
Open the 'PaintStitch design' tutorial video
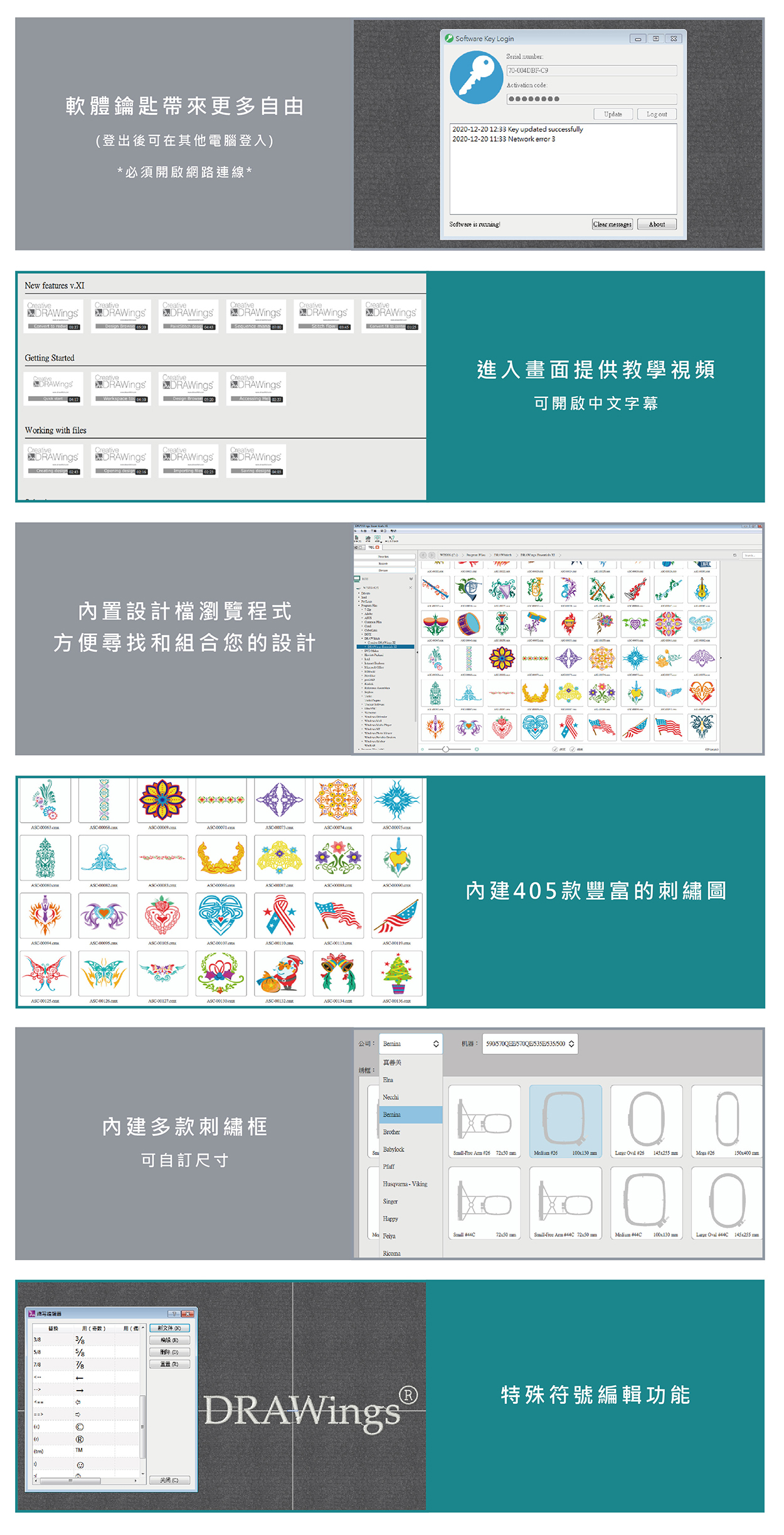[x=189, y=316]
